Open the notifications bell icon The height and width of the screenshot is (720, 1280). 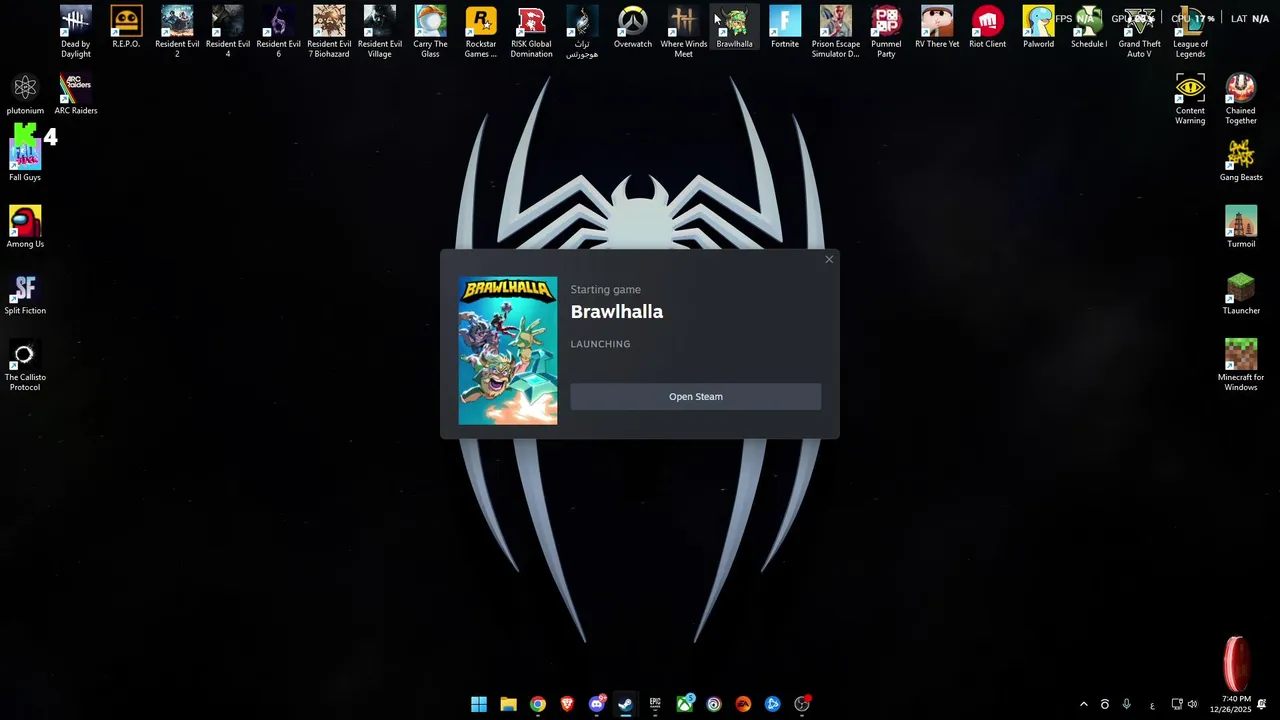[x=1262, y=704]
